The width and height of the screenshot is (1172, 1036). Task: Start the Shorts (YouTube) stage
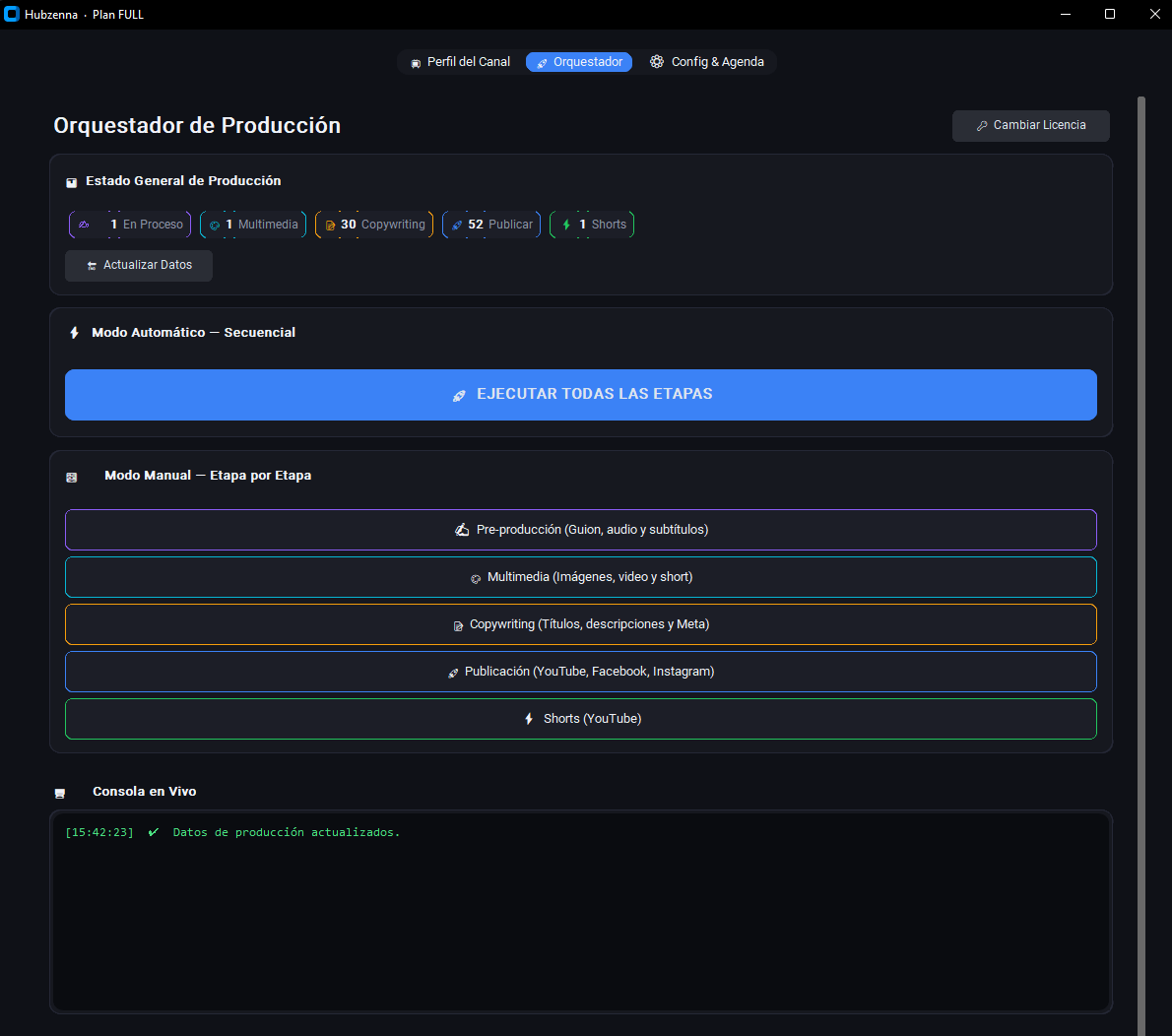pyautogui.click(x=581, y=719)
